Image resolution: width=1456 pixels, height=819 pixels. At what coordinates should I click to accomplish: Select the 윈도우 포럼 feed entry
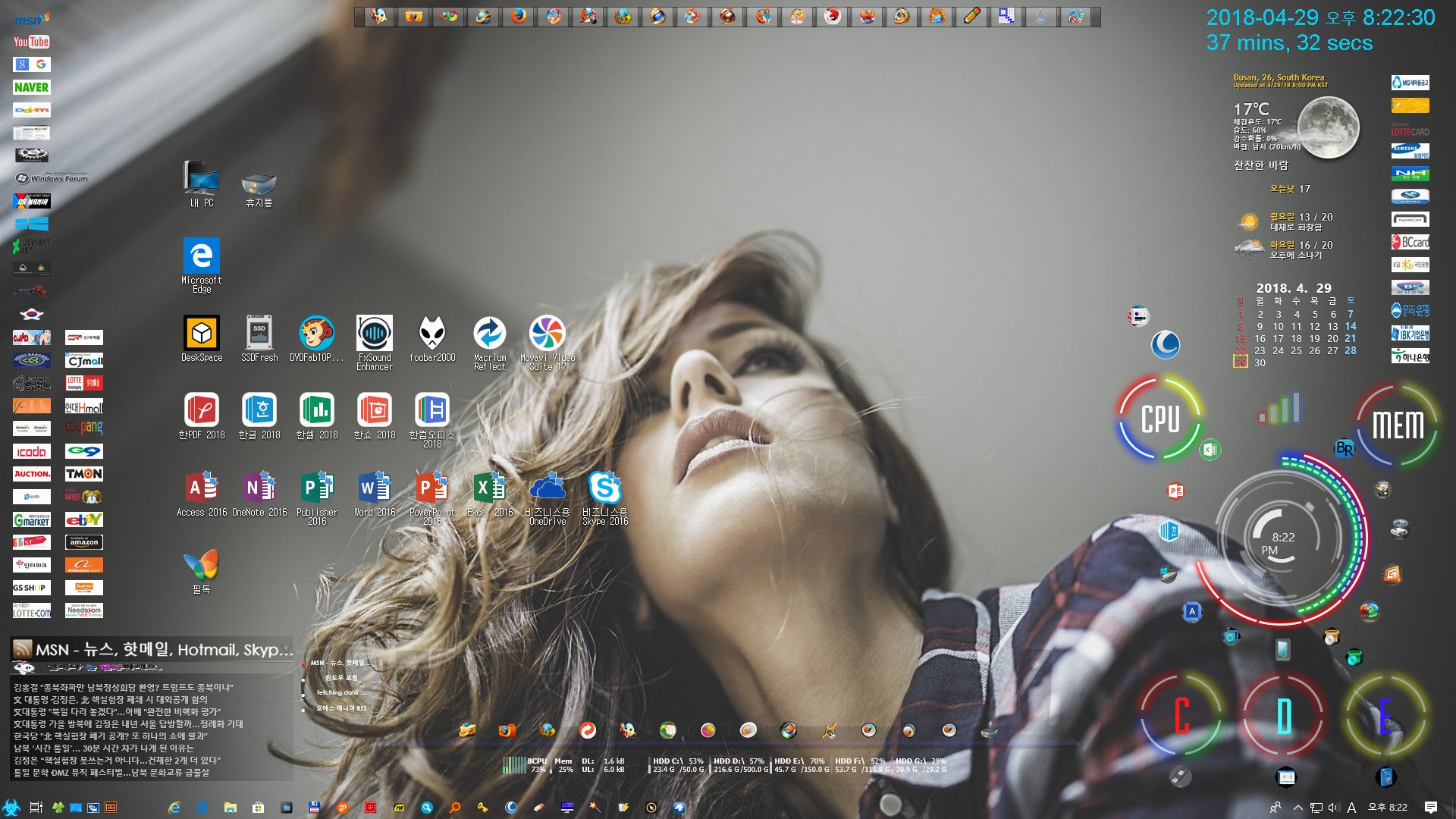coord(340,678)
